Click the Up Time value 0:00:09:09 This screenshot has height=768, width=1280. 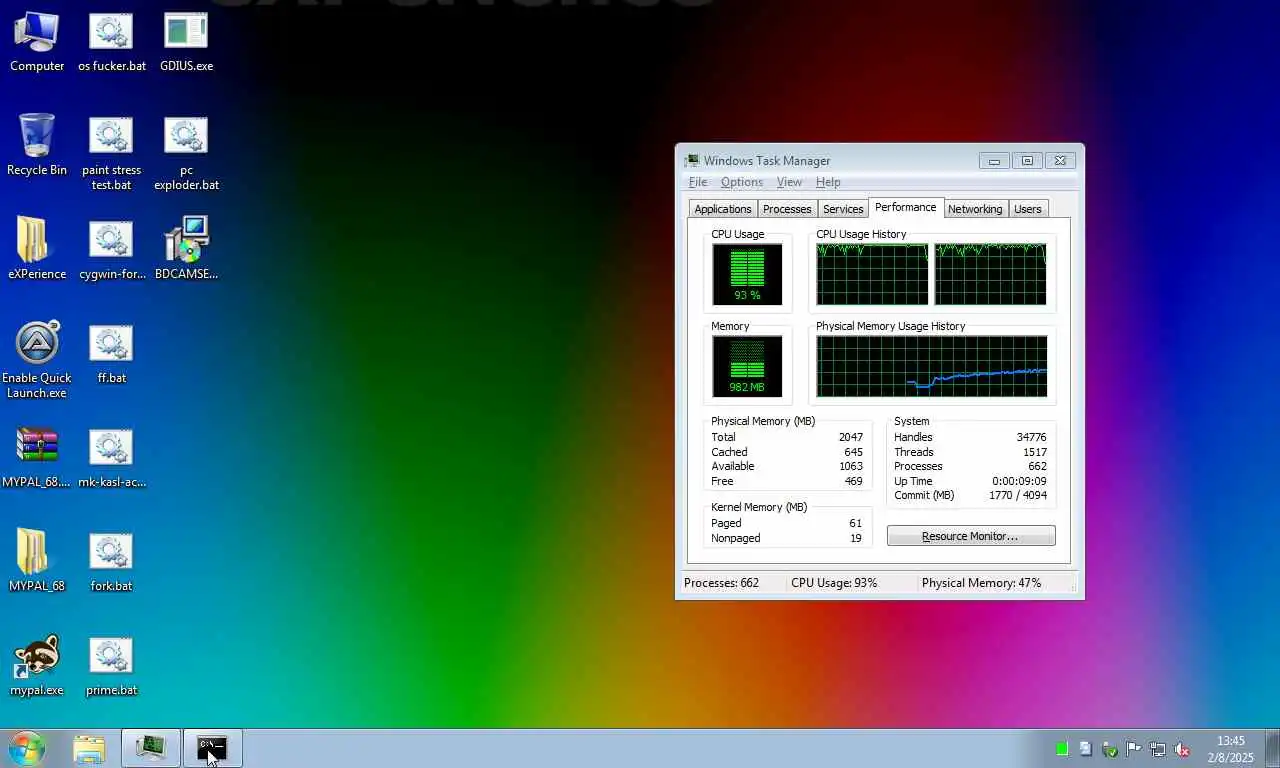pos(1020,481)
